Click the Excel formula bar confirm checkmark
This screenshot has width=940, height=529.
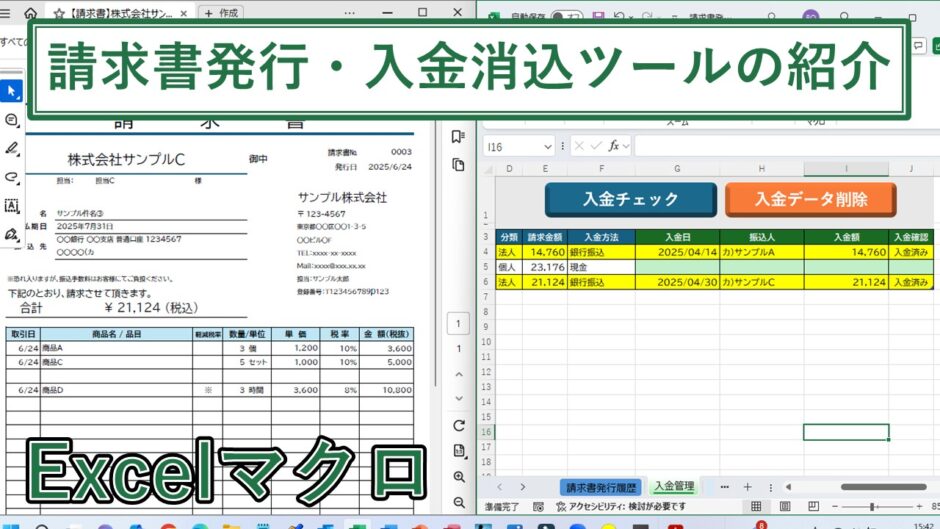pos(595,146)
